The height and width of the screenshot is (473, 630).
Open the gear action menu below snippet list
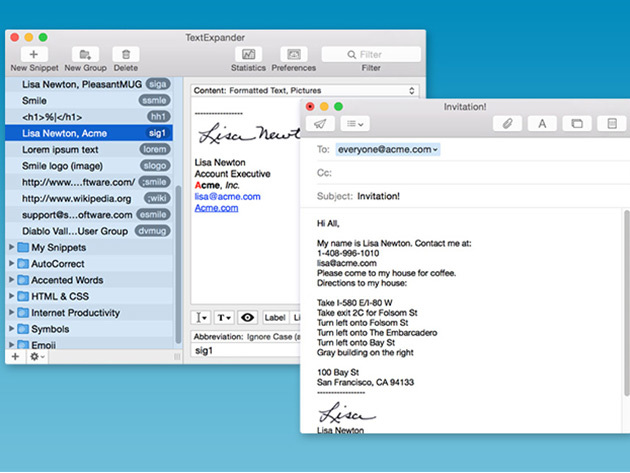[36, 357]
